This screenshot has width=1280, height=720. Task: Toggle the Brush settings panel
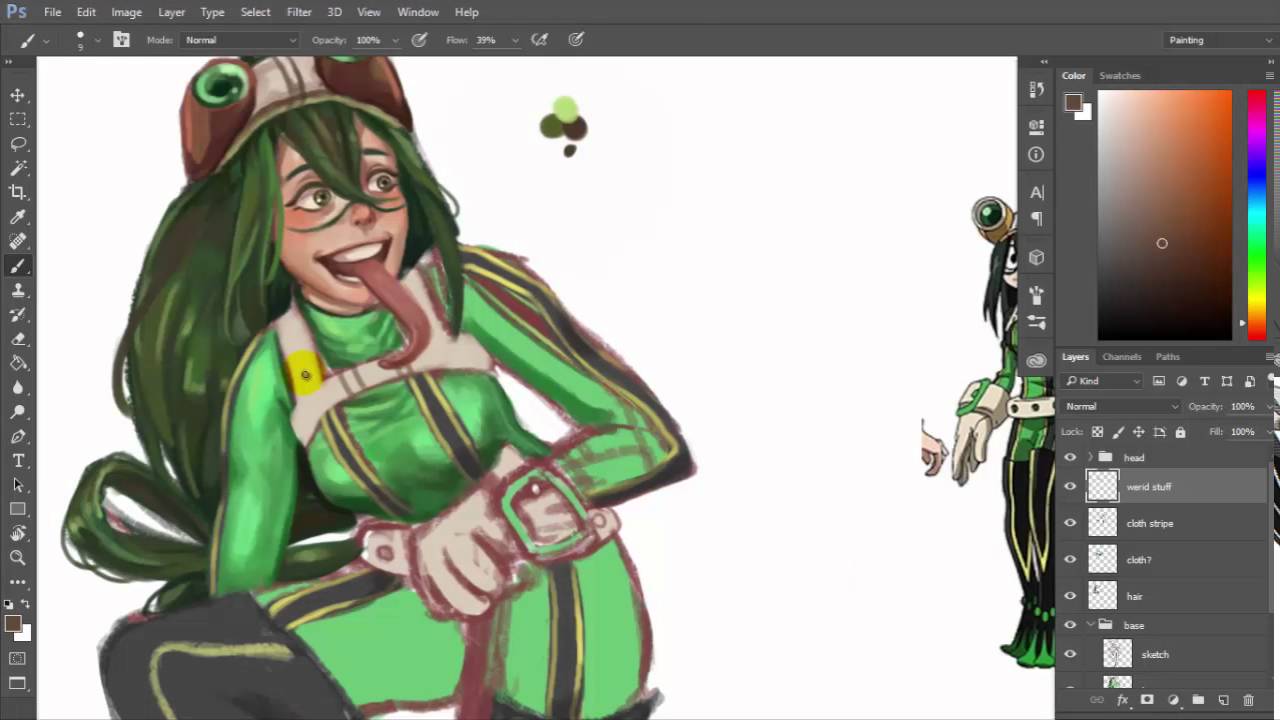(x=121, y=40)
